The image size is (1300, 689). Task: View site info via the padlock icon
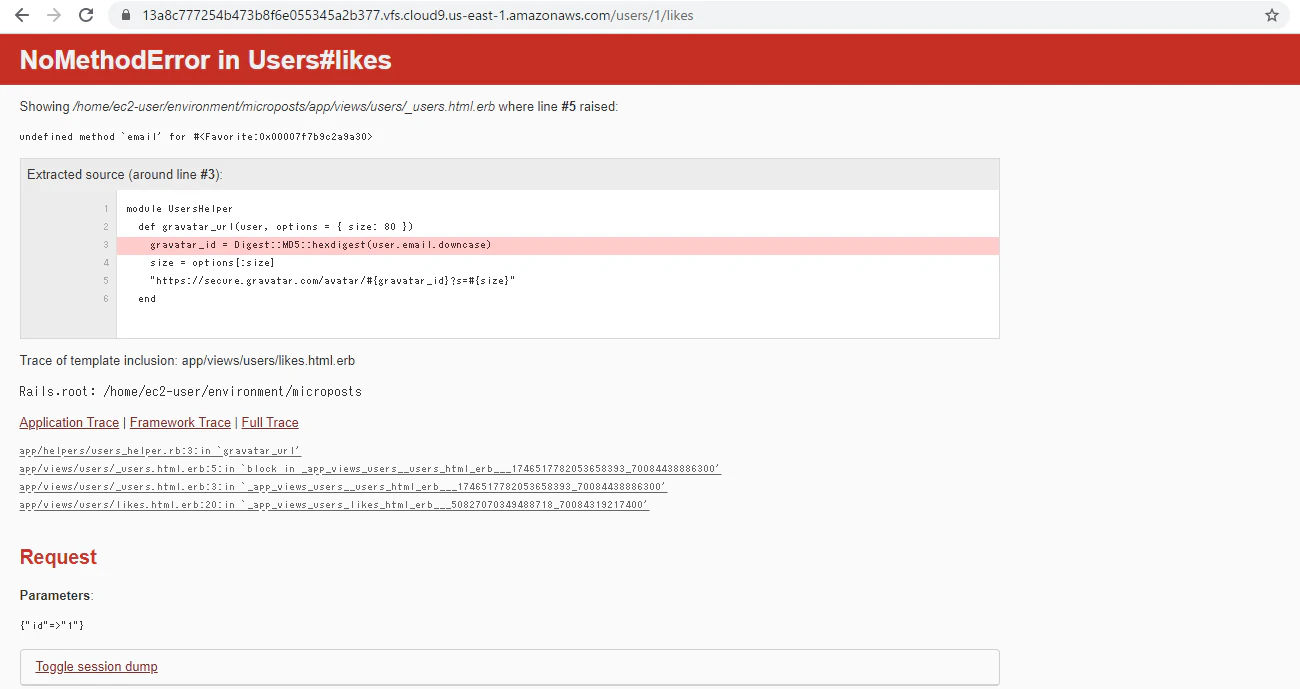pyautogui.click(x=126, y=15)
